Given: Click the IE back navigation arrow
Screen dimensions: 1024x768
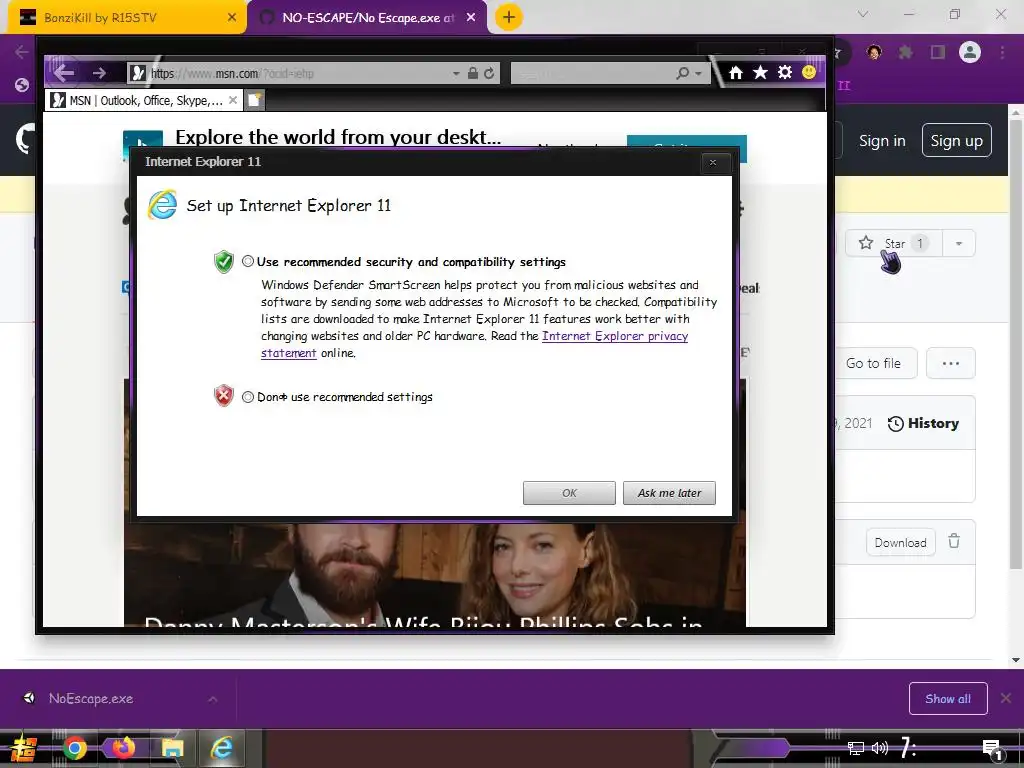Looking at the screenshot, I should [63, 72].
